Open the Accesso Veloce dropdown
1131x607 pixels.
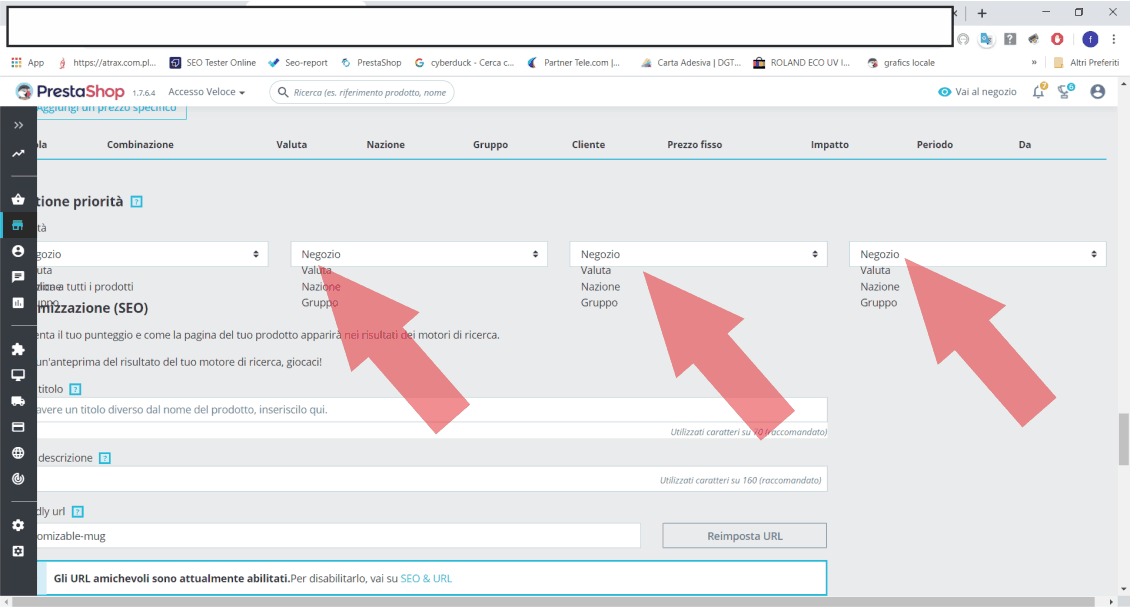(206, 92)
